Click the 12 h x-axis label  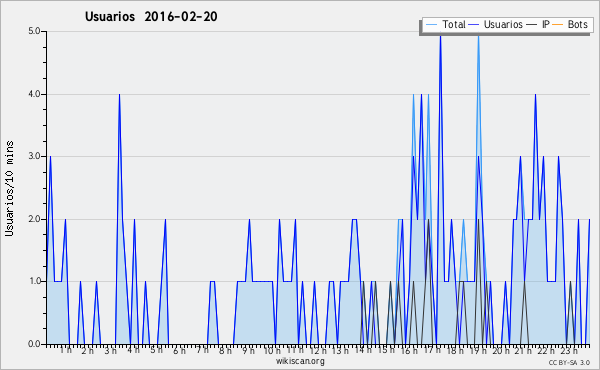click(318, 350)
